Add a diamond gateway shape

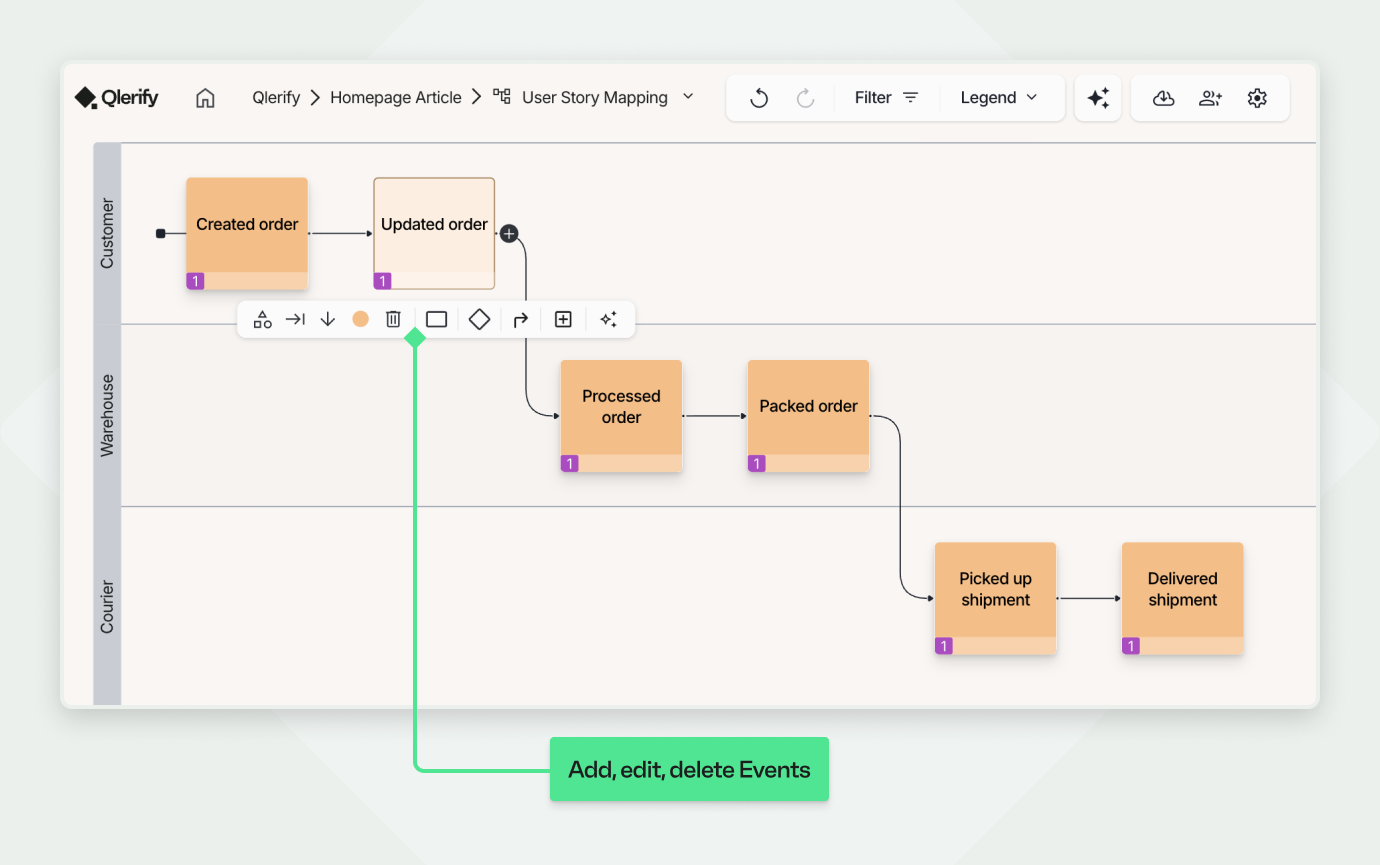(479, 319)
